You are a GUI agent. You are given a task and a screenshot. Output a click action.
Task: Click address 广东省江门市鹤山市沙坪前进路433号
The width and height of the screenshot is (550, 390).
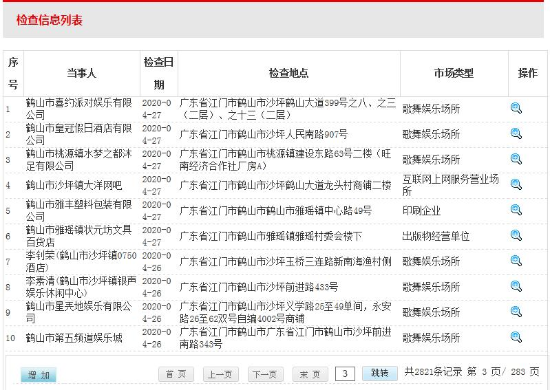259,287
